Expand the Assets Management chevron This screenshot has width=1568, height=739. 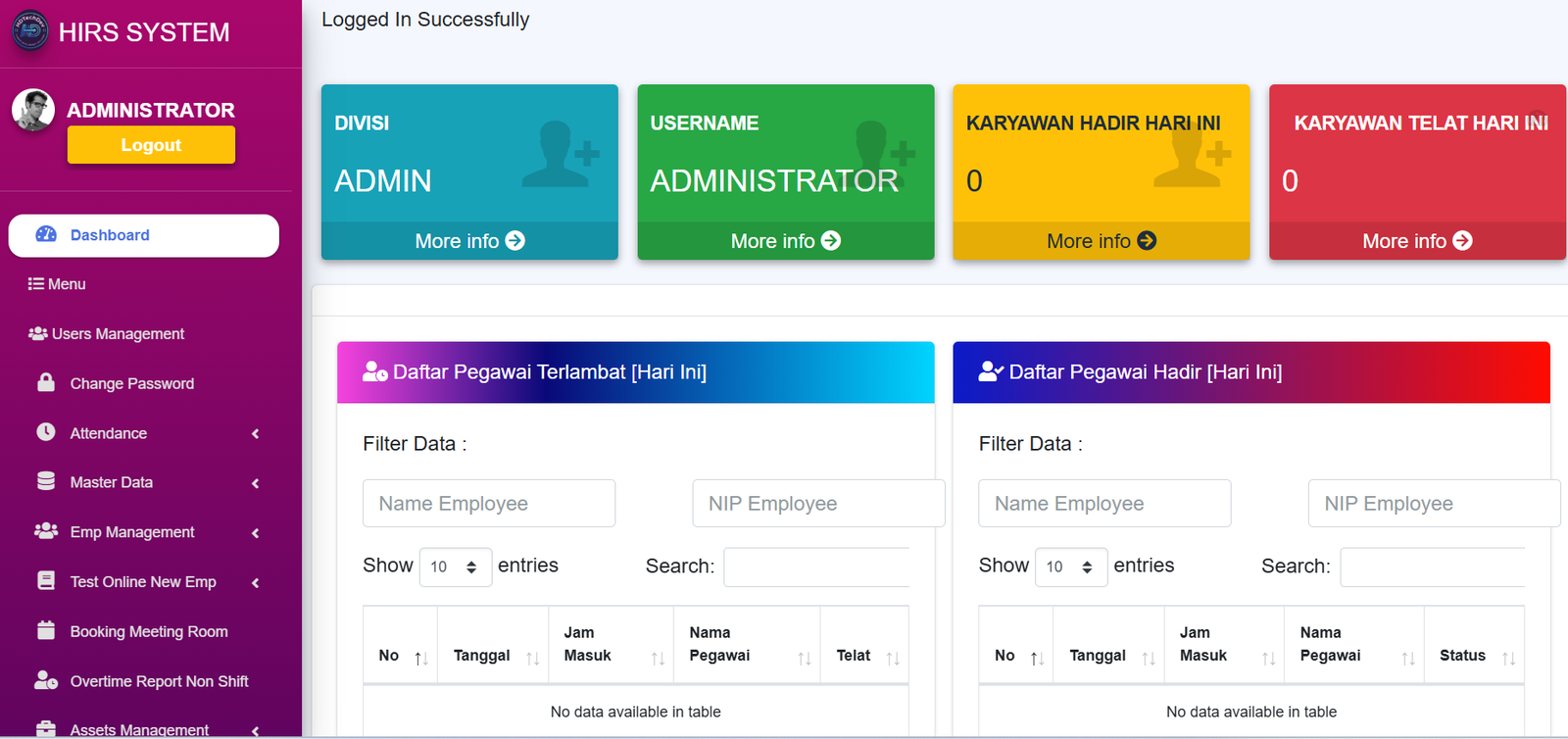[x=256, y=730]
